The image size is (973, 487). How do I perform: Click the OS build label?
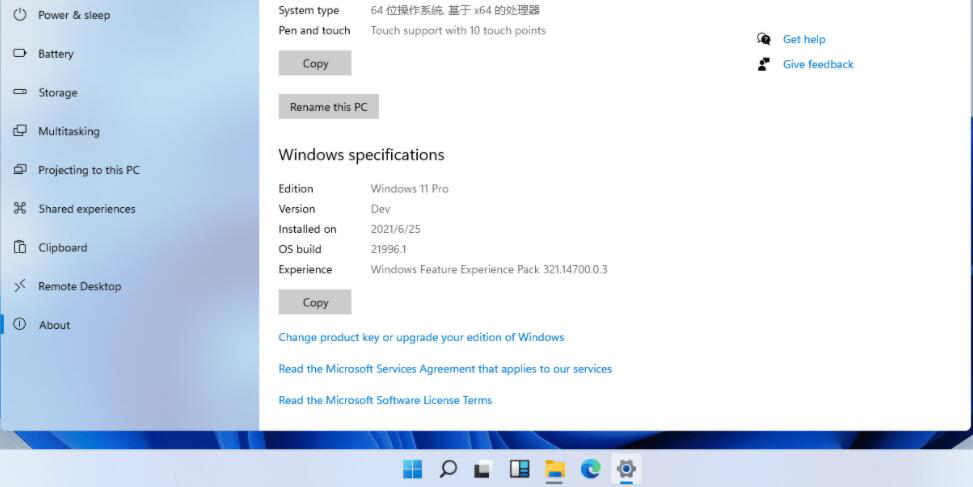tap(300, 249)
